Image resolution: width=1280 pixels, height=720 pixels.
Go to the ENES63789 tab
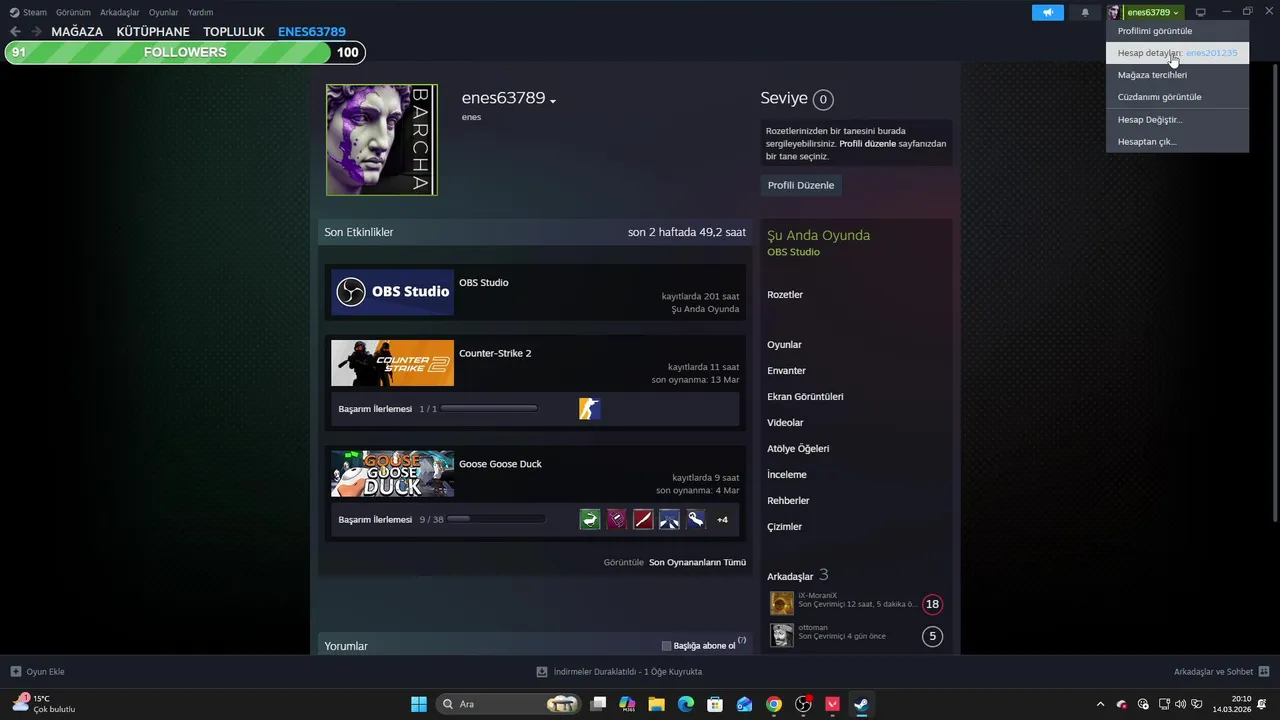point(312,32)
